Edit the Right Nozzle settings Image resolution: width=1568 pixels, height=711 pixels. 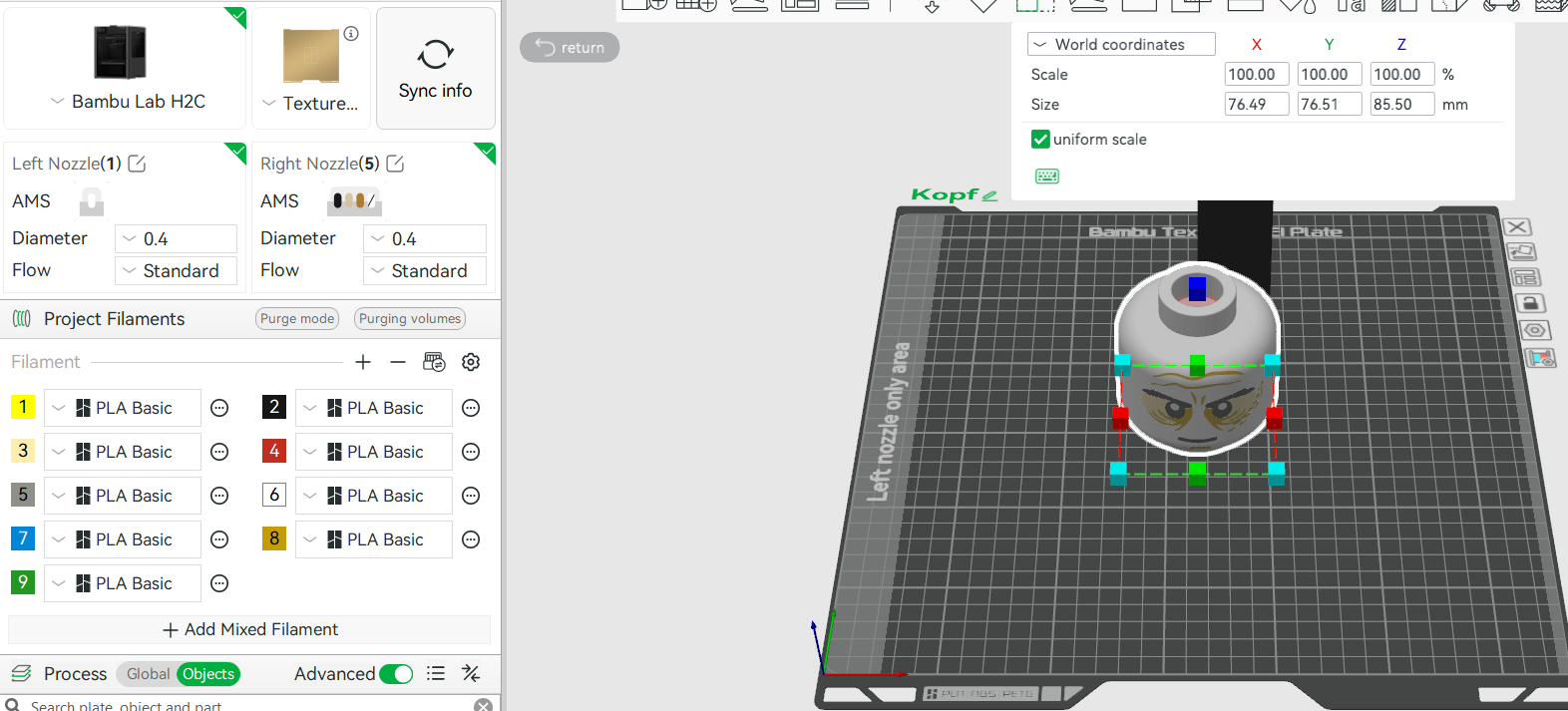[x=395, y=164]
